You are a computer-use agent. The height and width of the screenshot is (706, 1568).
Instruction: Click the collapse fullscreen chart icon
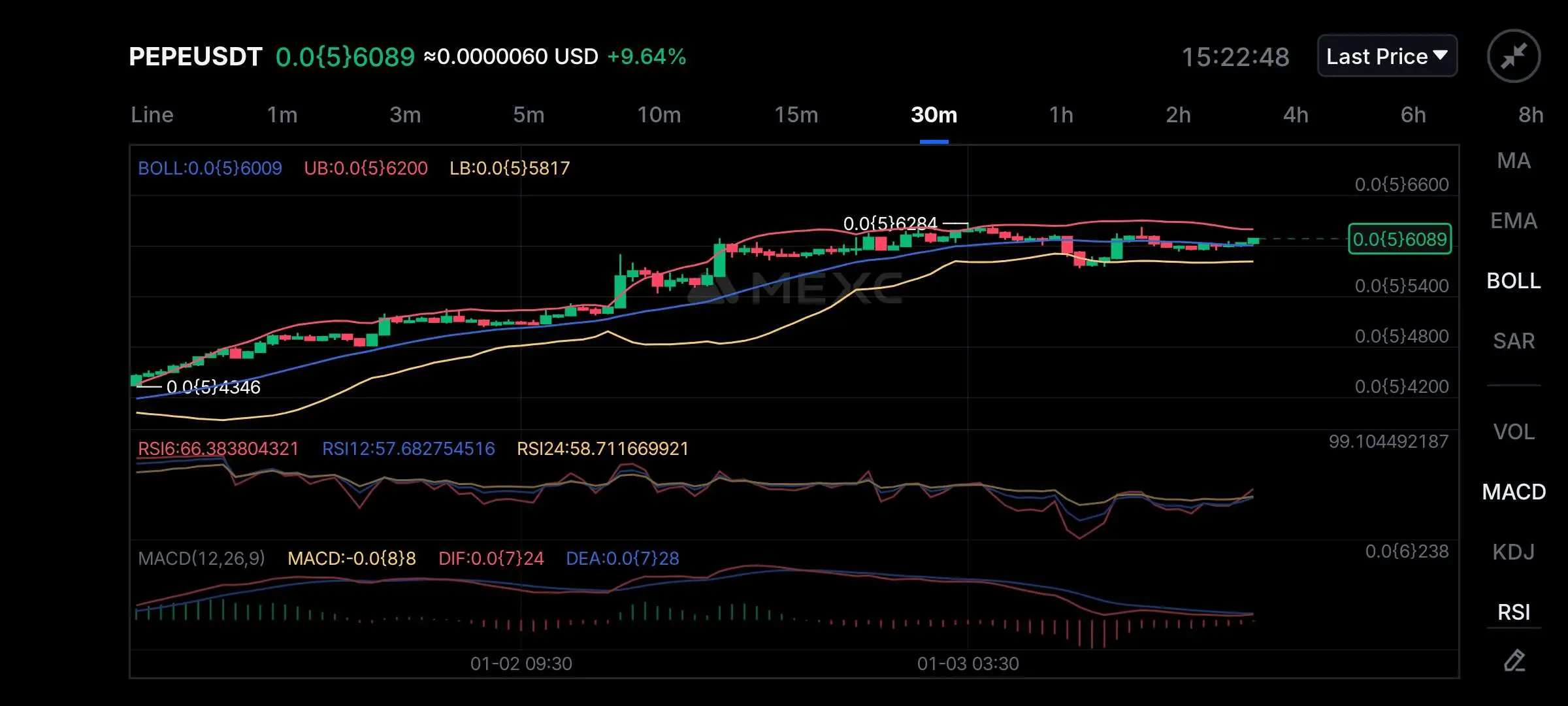pos(1513,56)
